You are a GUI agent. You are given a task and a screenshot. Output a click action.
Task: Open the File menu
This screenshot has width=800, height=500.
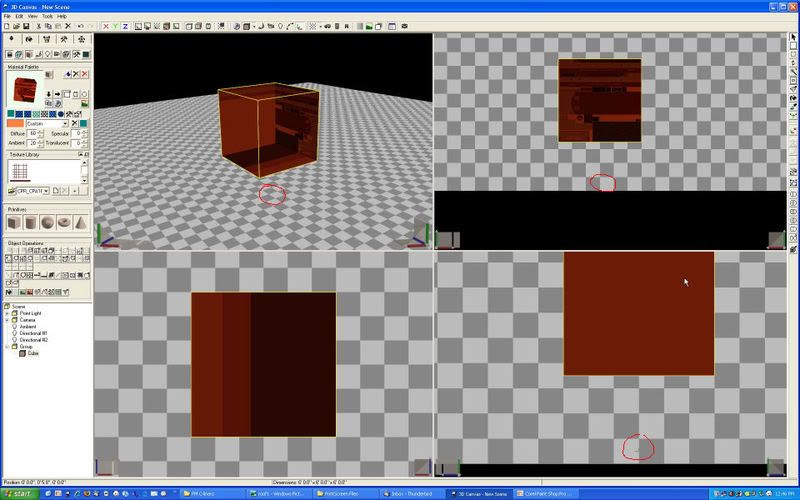coord(8,16)
